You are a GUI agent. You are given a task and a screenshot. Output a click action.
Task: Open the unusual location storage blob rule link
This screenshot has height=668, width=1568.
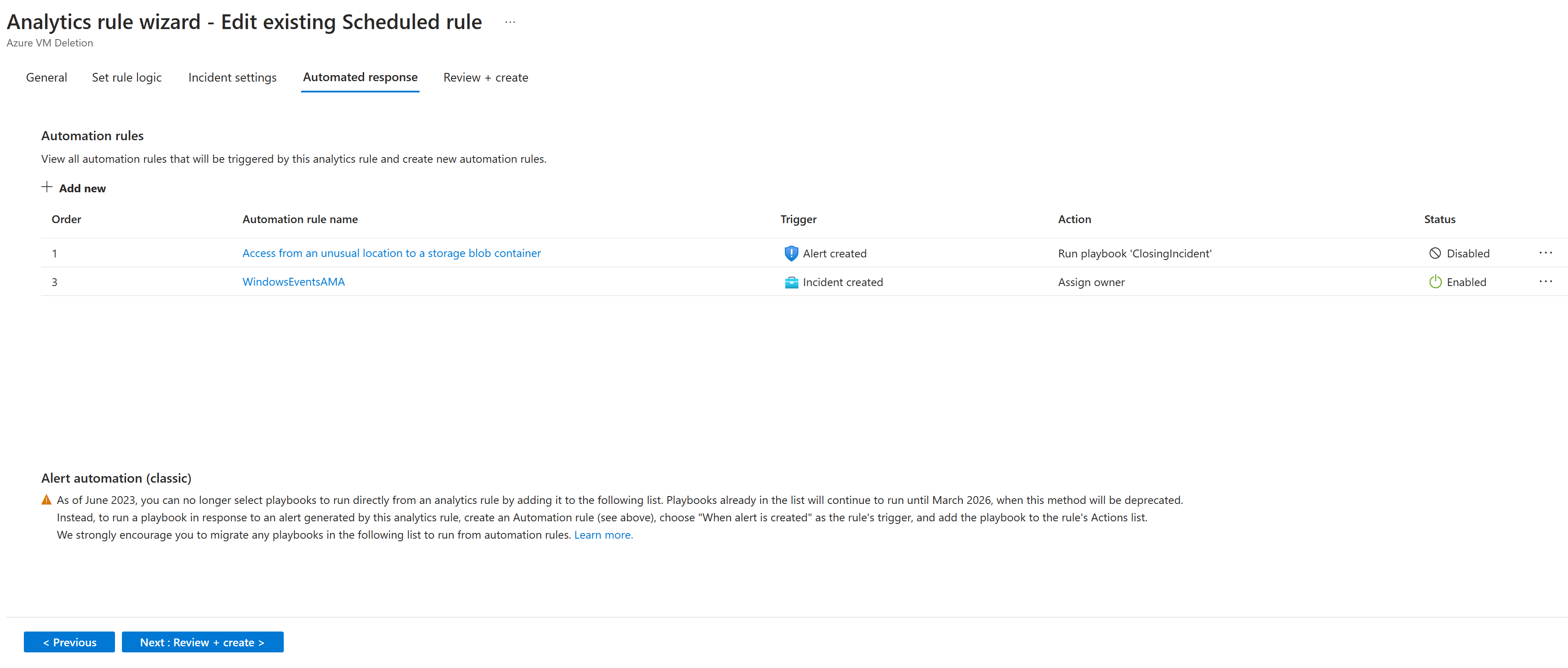[391, 253]
